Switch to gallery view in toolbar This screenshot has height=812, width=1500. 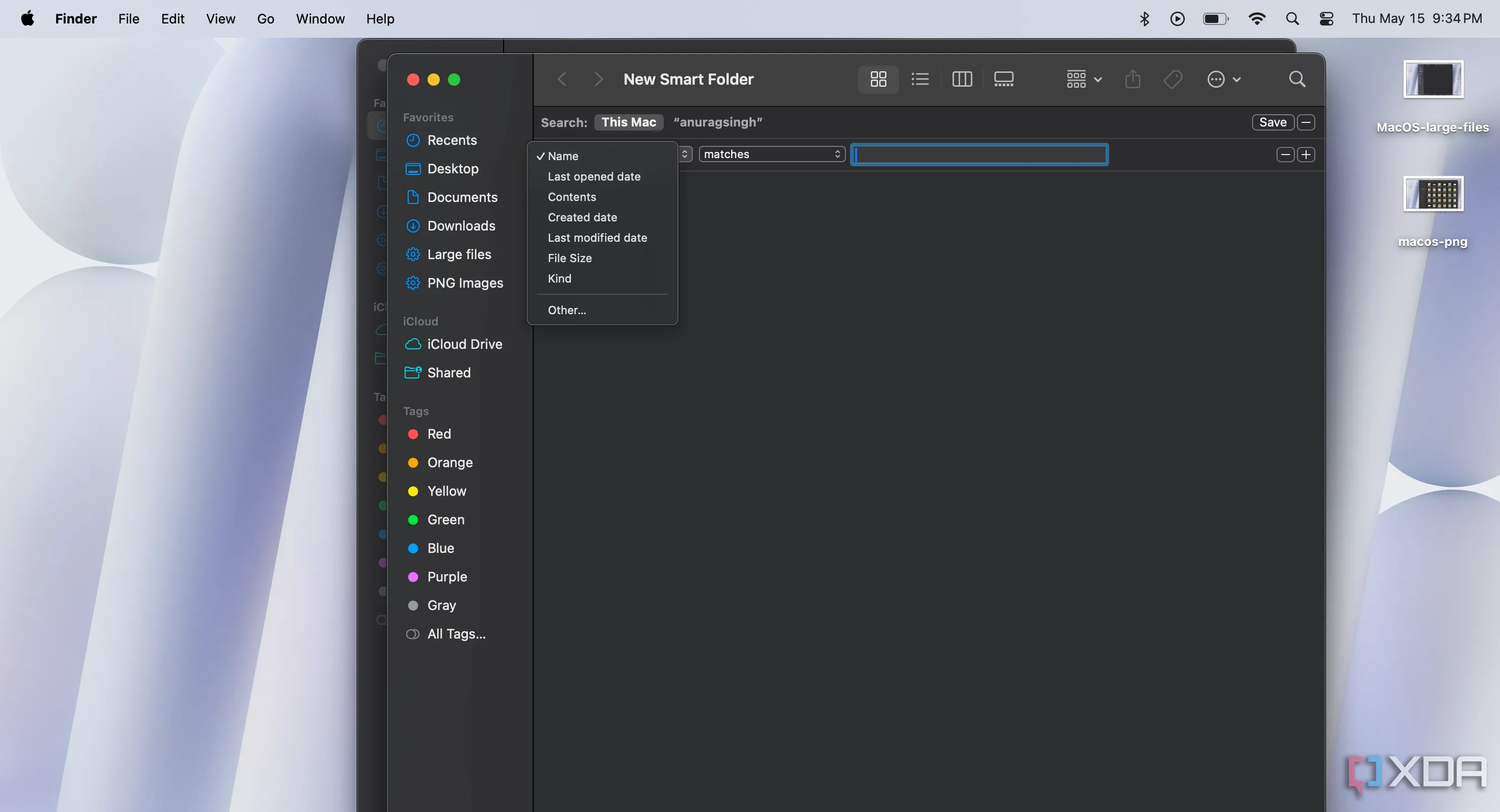[x=1004, y=79]
